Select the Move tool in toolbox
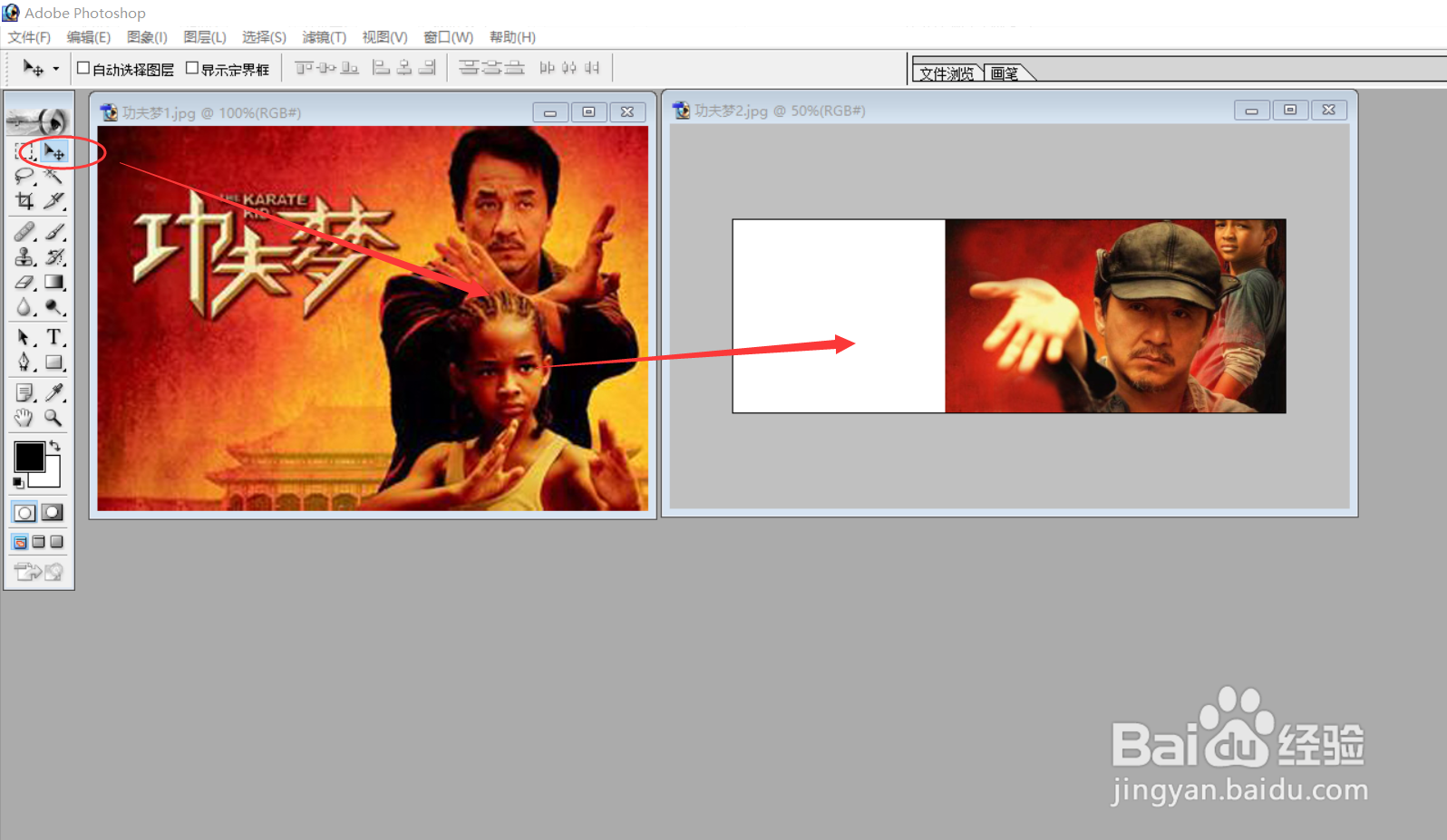Image resolution: width=1447 pixels, height=840 pixels. (54, 152)
